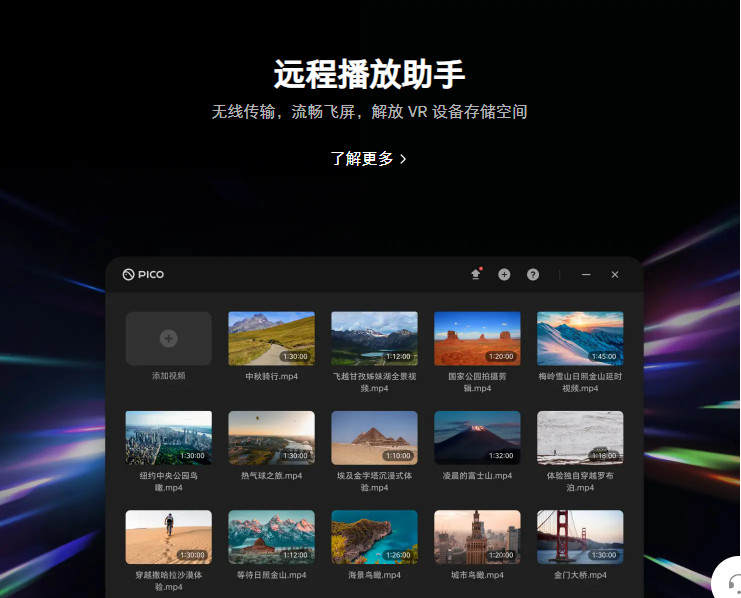
Task: Click the file name 纽约中央公园鸟瞰.mp4
Action: click(x=169, y=482)
